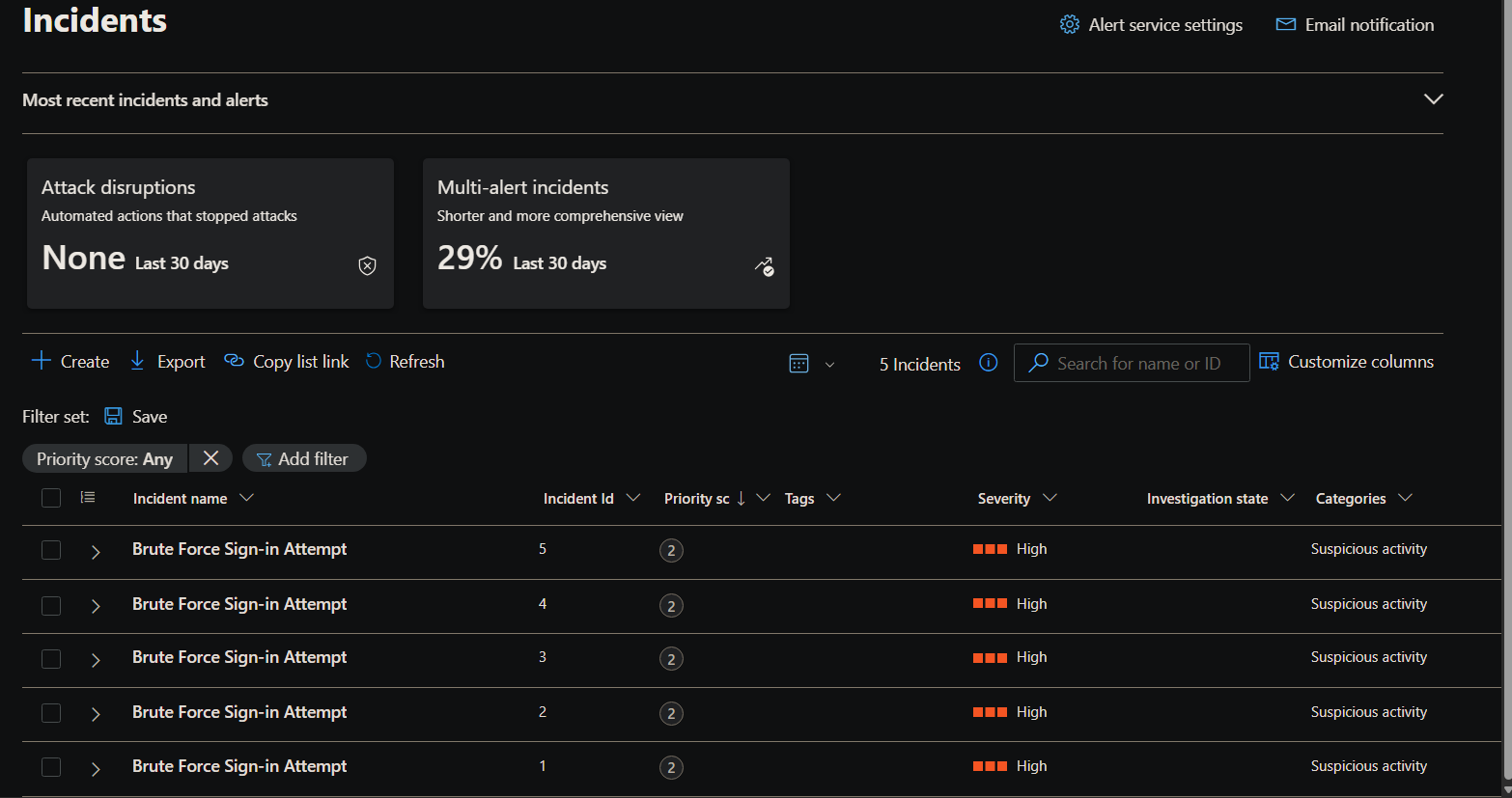Viewport: 1512px width, 798px height.
Task: Click priority score badge for incident 5
Action: 671,551
